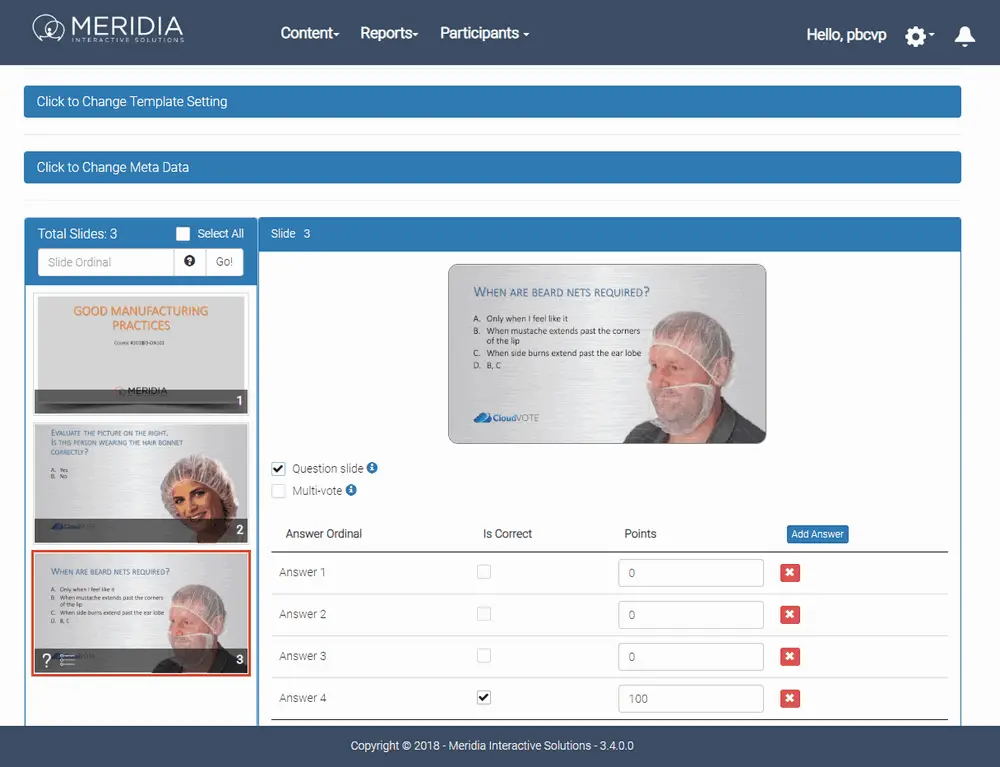Viewport: 1000px width, 767px height.
Task: Expand Click to Change Template Setting
Action: tap(492, 102)
